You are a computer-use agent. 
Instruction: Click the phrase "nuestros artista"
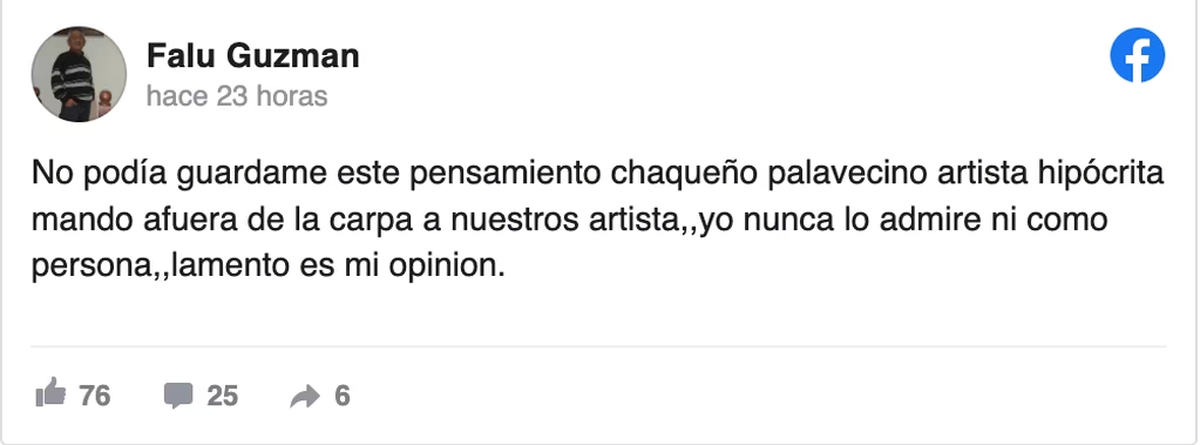click(551, 221)
